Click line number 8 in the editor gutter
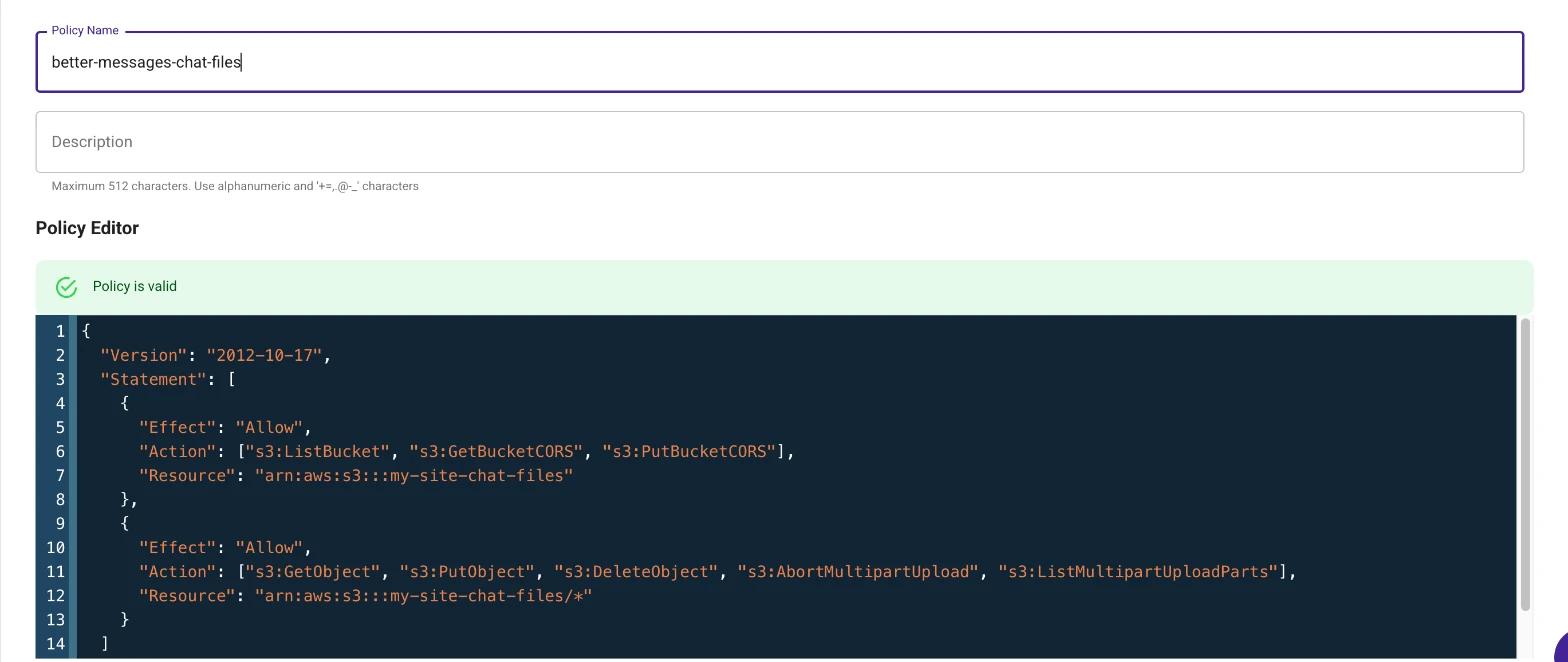Screen dimensions: 1568x662 60,499
